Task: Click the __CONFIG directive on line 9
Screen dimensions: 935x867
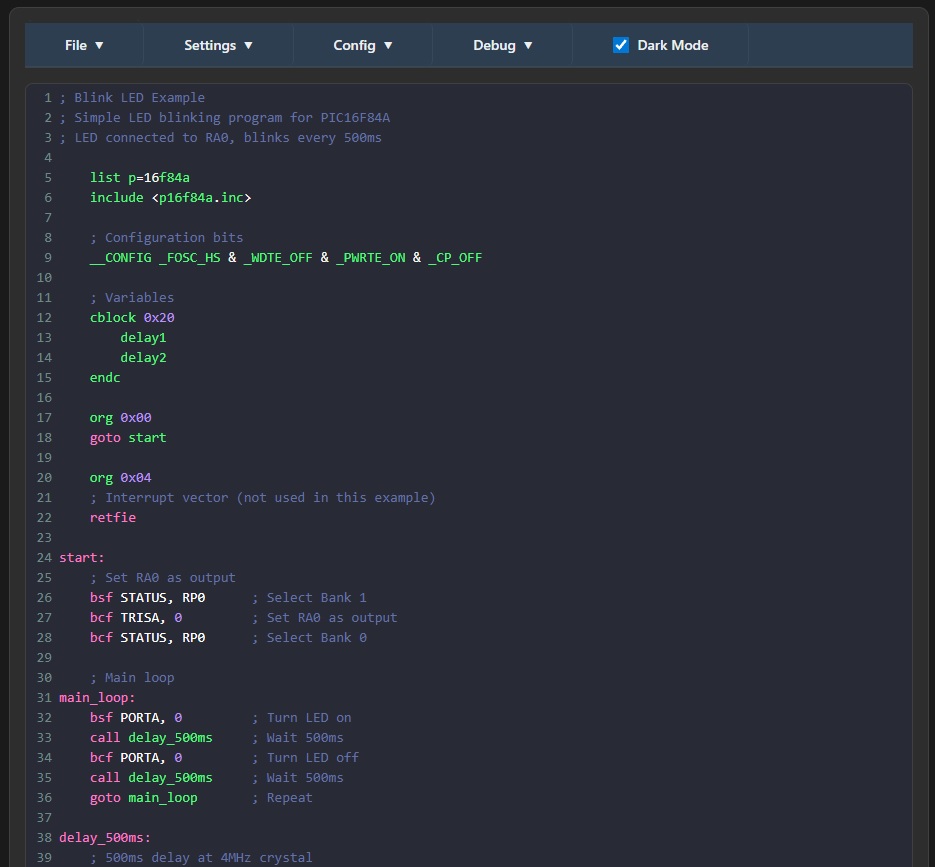Action: 120,257
